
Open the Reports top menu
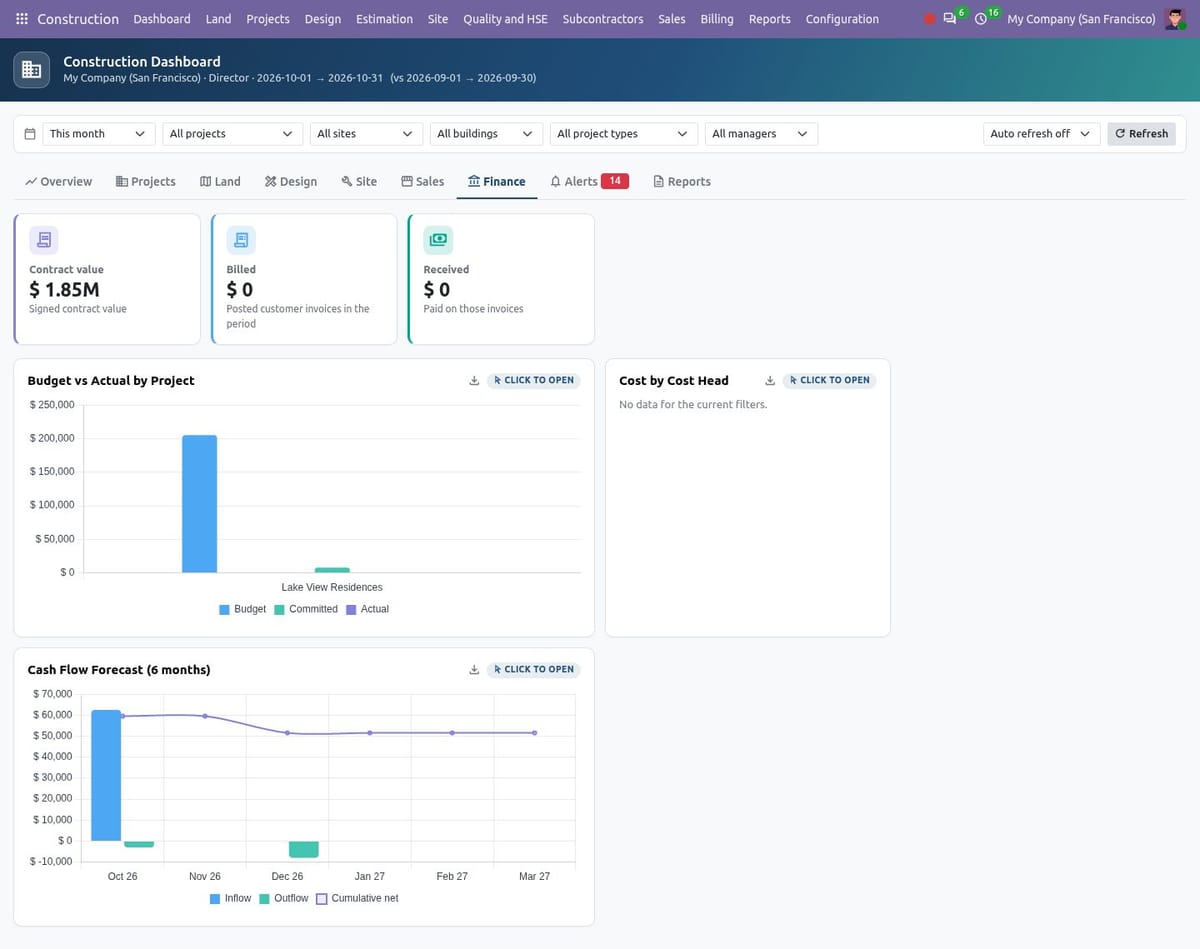click(770, 19)
